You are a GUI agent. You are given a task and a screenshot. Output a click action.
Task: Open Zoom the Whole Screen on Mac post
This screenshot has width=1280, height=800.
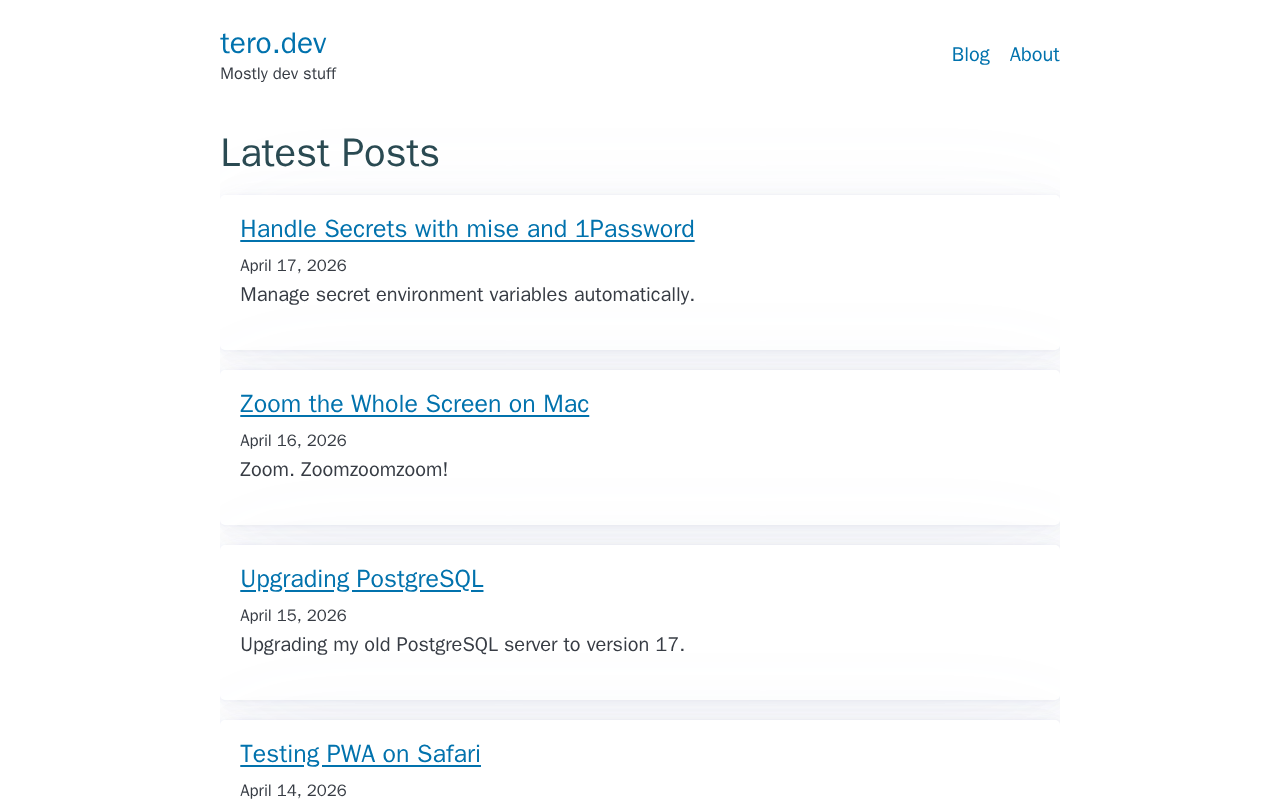[x=414, y=404]
